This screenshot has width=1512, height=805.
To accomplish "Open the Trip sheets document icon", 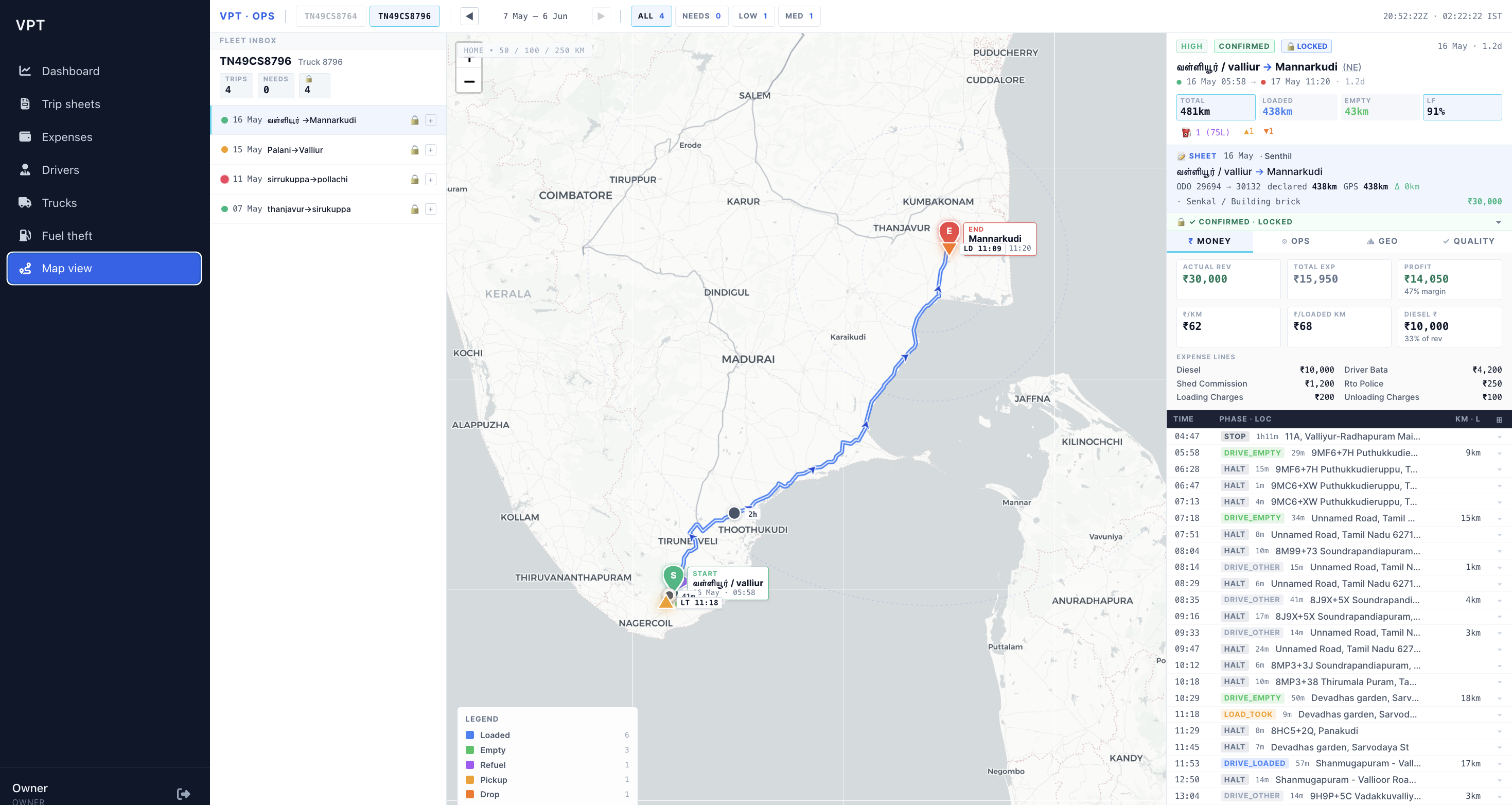I will (x=25, y=103).
